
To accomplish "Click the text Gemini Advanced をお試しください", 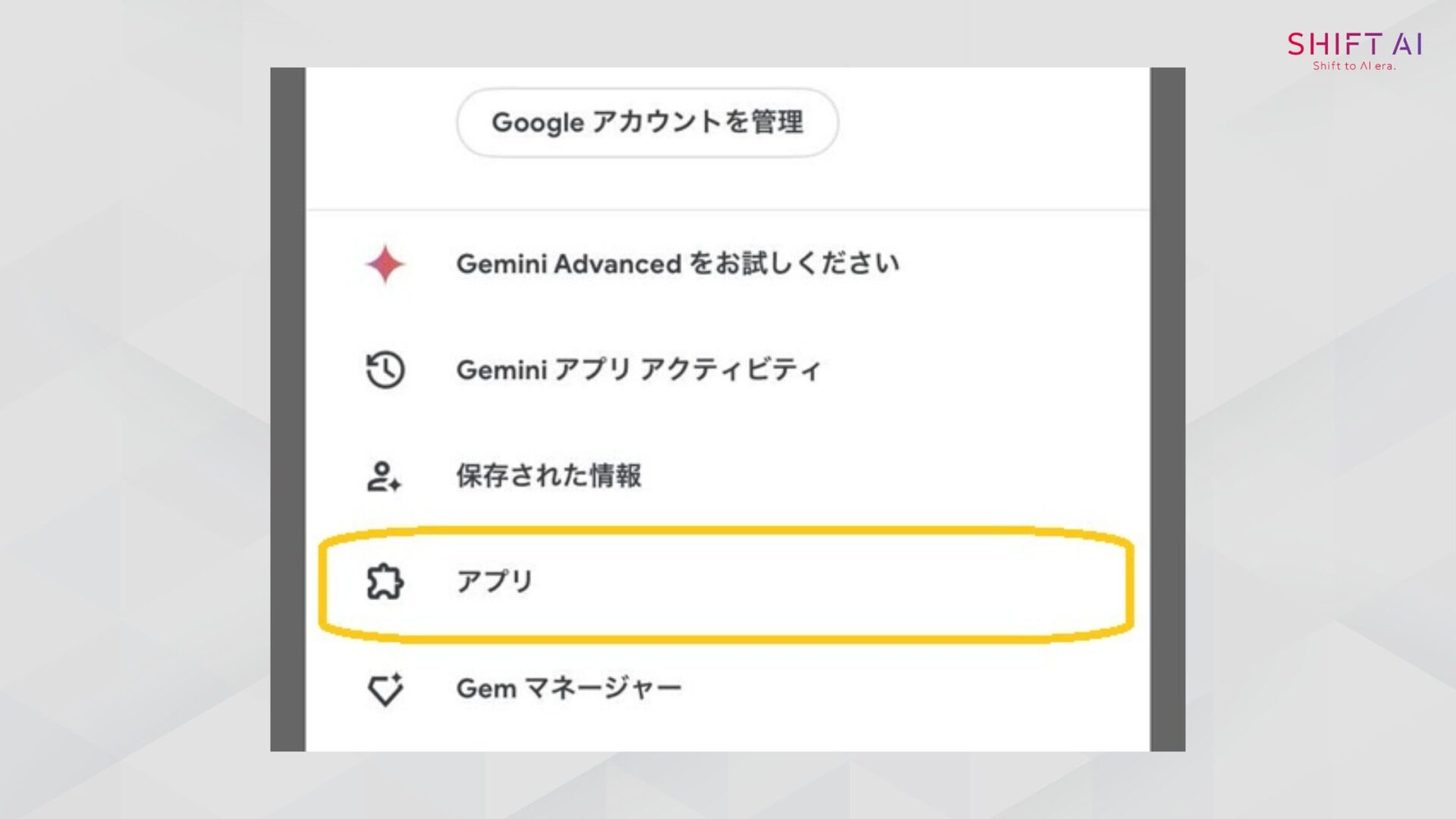I will (x=679, y=264).
